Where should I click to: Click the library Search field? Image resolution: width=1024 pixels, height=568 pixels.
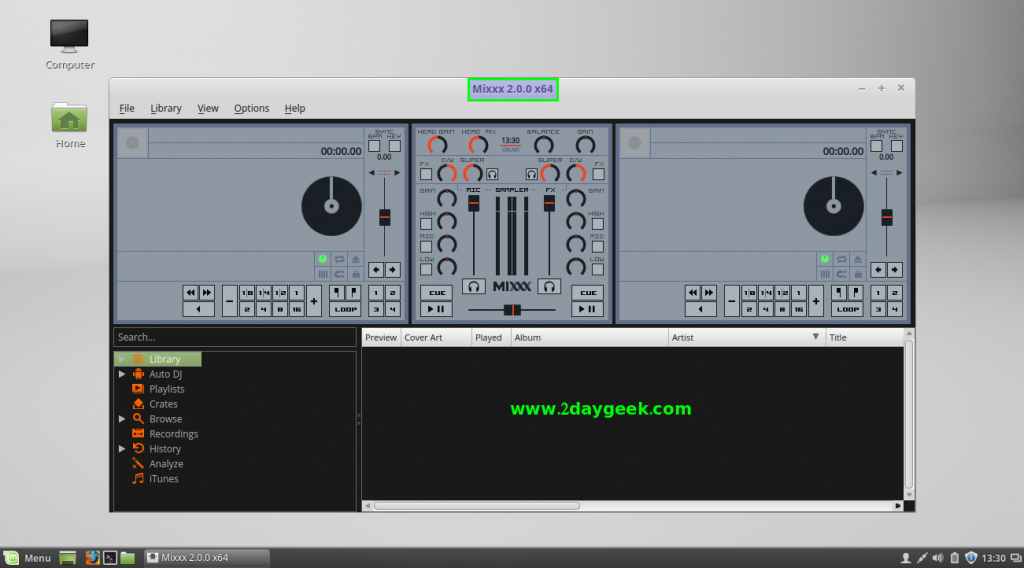click(234, 337)
